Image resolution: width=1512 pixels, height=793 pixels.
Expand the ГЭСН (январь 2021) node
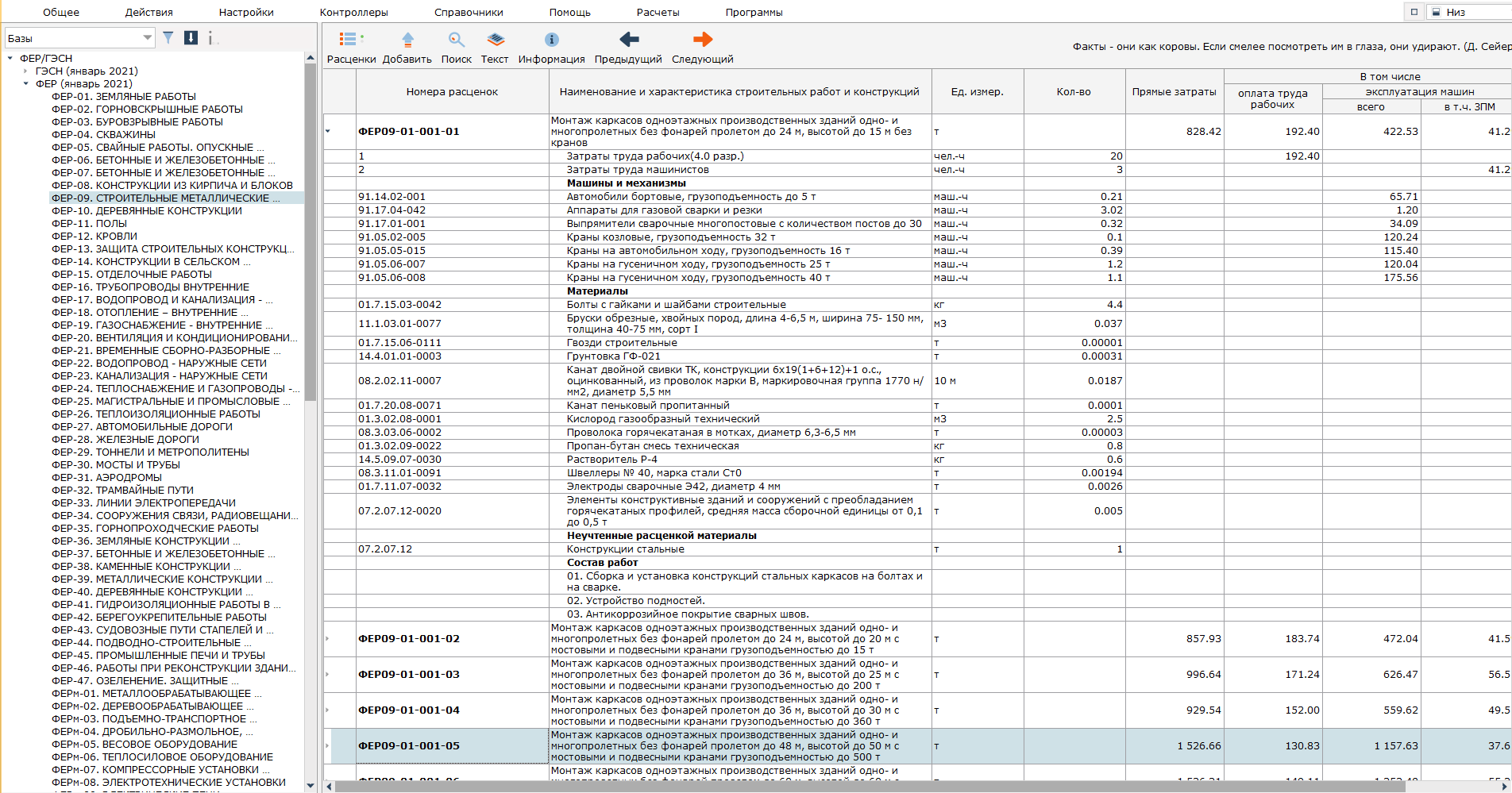click(x=25, y=71)
